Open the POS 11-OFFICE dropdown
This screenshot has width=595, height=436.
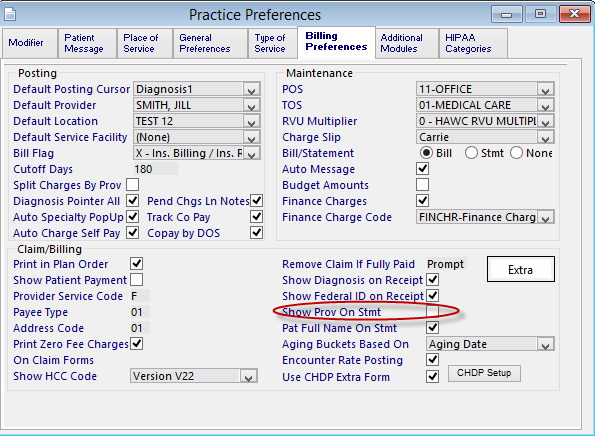click(485, 89)
